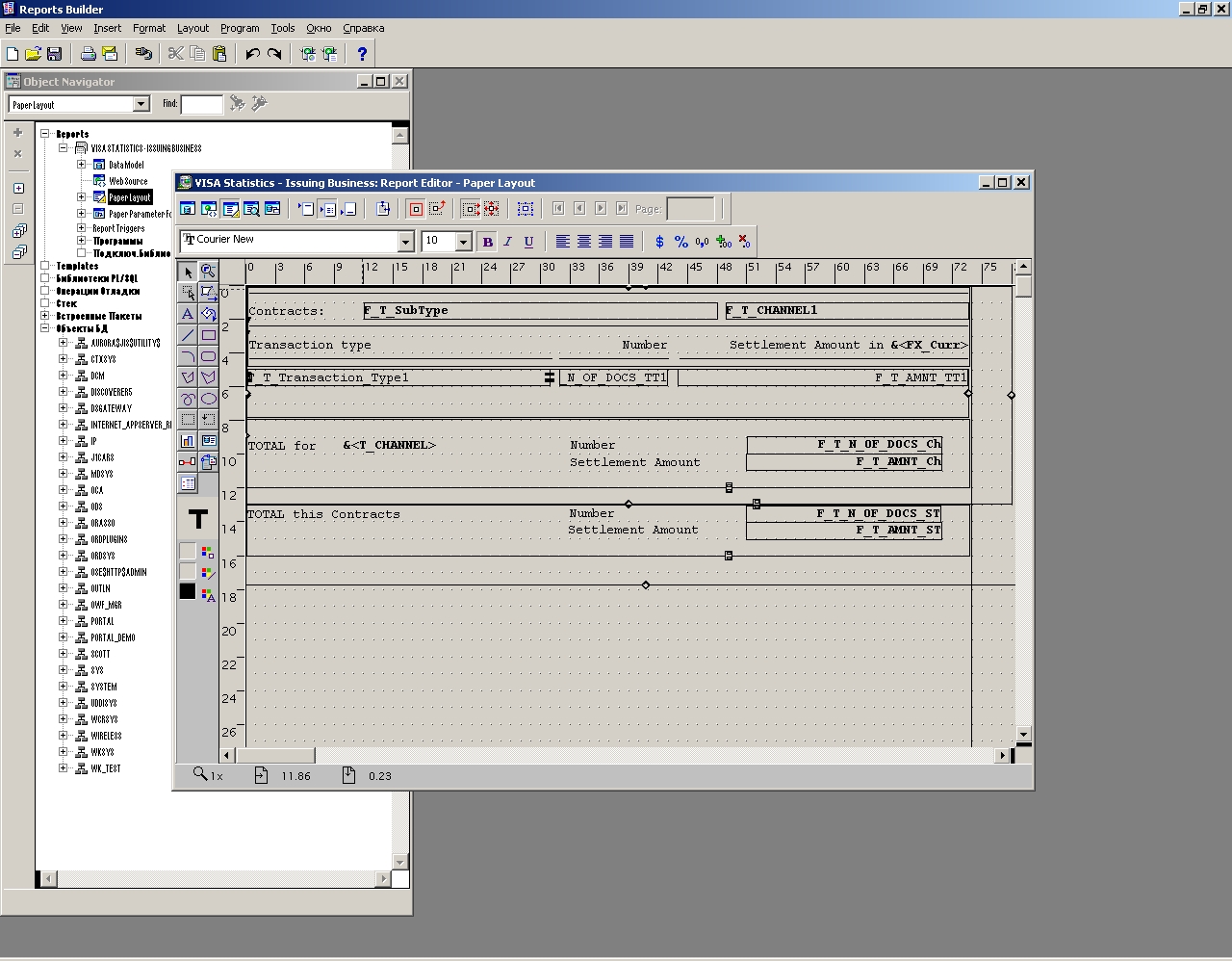Toggle Confine Mode button in editor toolbar
This screenshot has height=961, width=1232.
416,208
